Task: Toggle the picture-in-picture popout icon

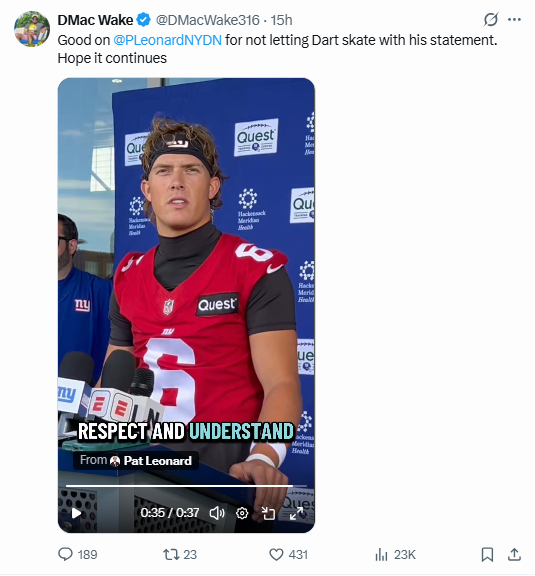Action: 268,513
